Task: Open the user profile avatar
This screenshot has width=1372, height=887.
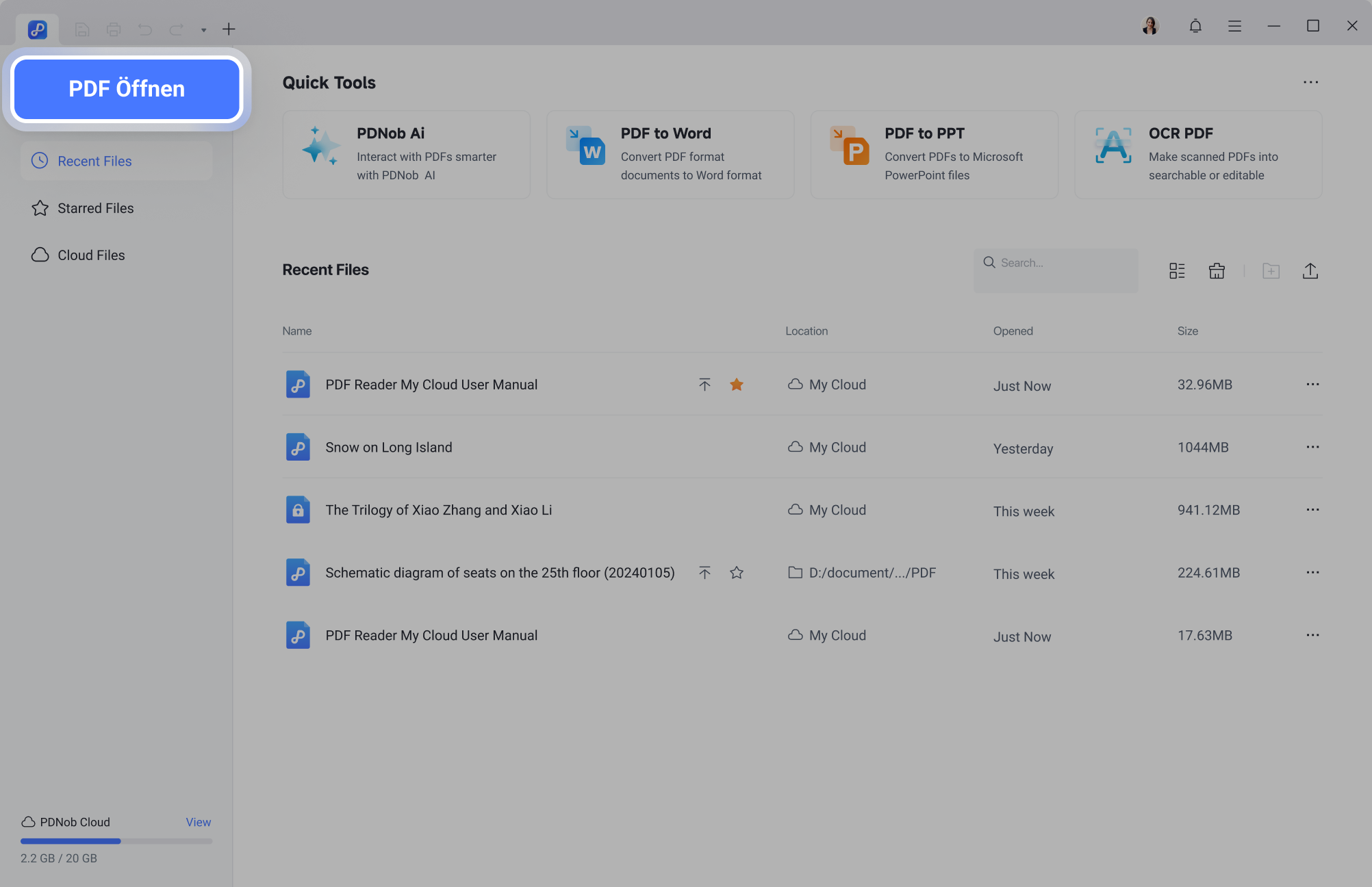Action: pos(1151,26)
